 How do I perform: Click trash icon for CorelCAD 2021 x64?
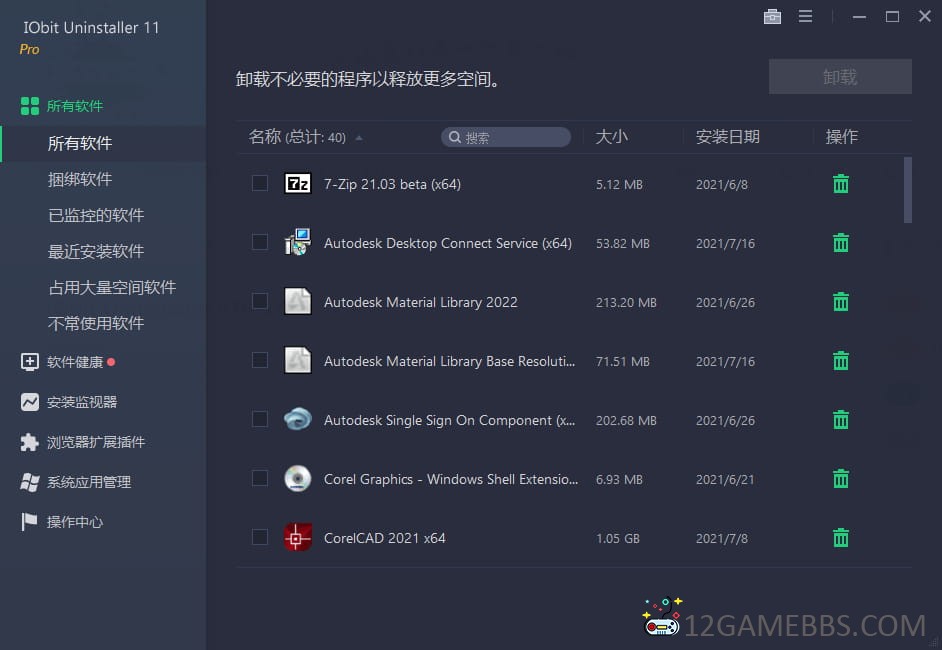coord(840,538)
